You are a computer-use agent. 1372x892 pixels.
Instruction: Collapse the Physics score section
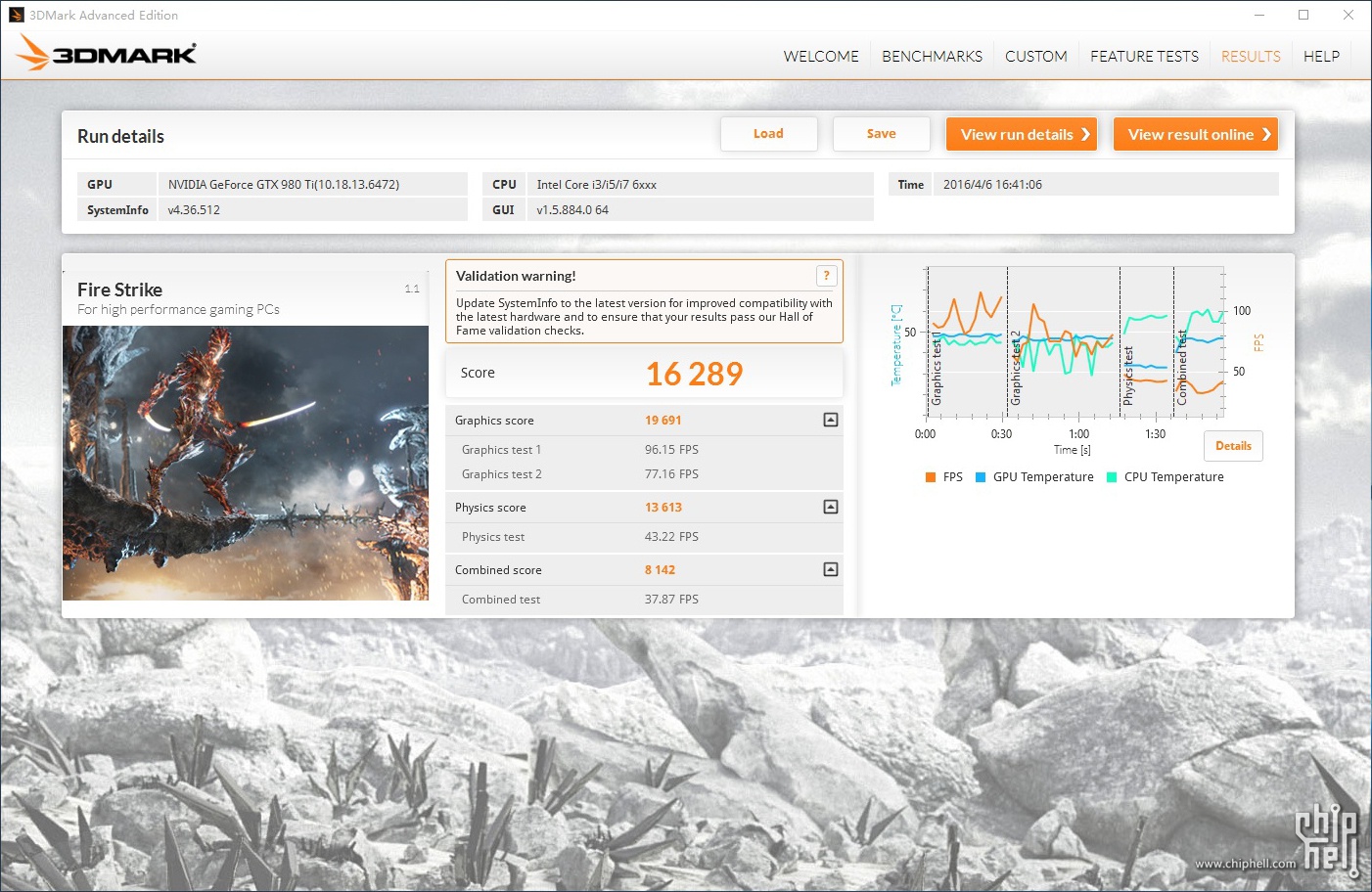(x=830, y=507)
